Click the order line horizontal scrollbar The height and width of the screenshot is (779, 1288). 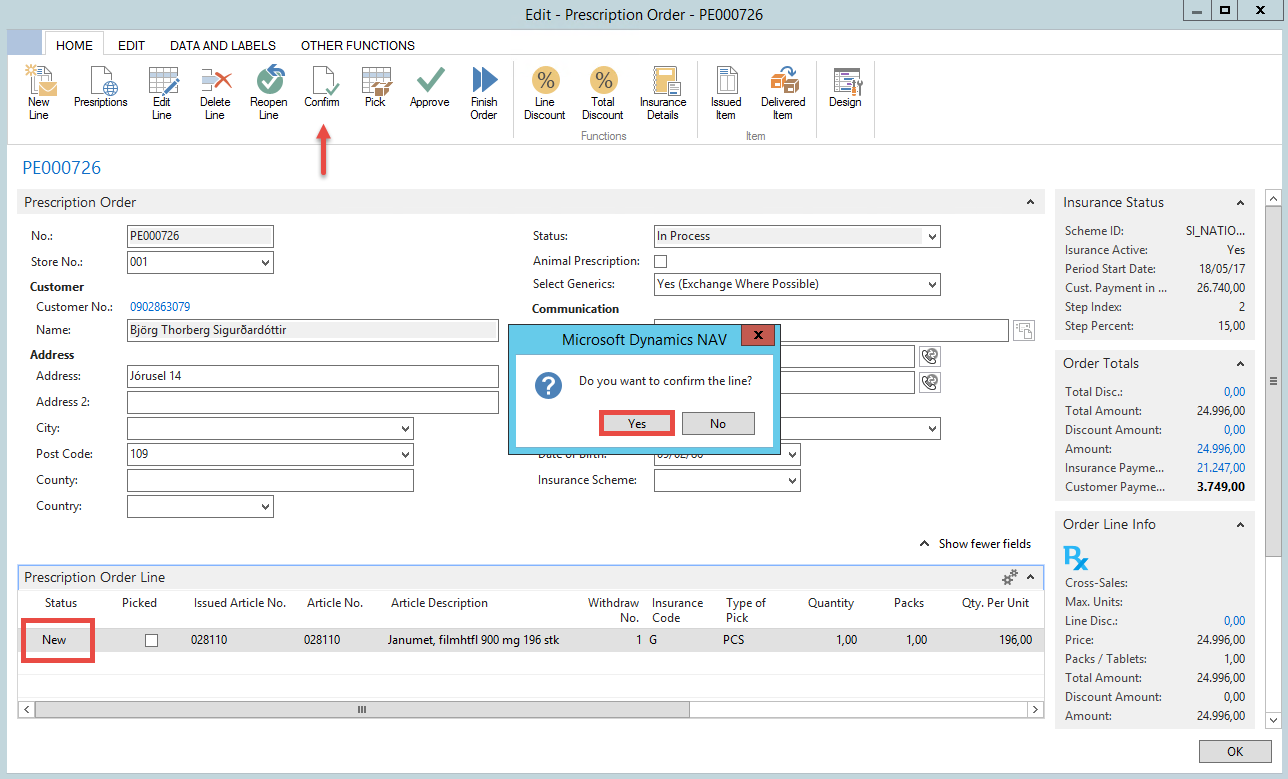click(362, 709)
